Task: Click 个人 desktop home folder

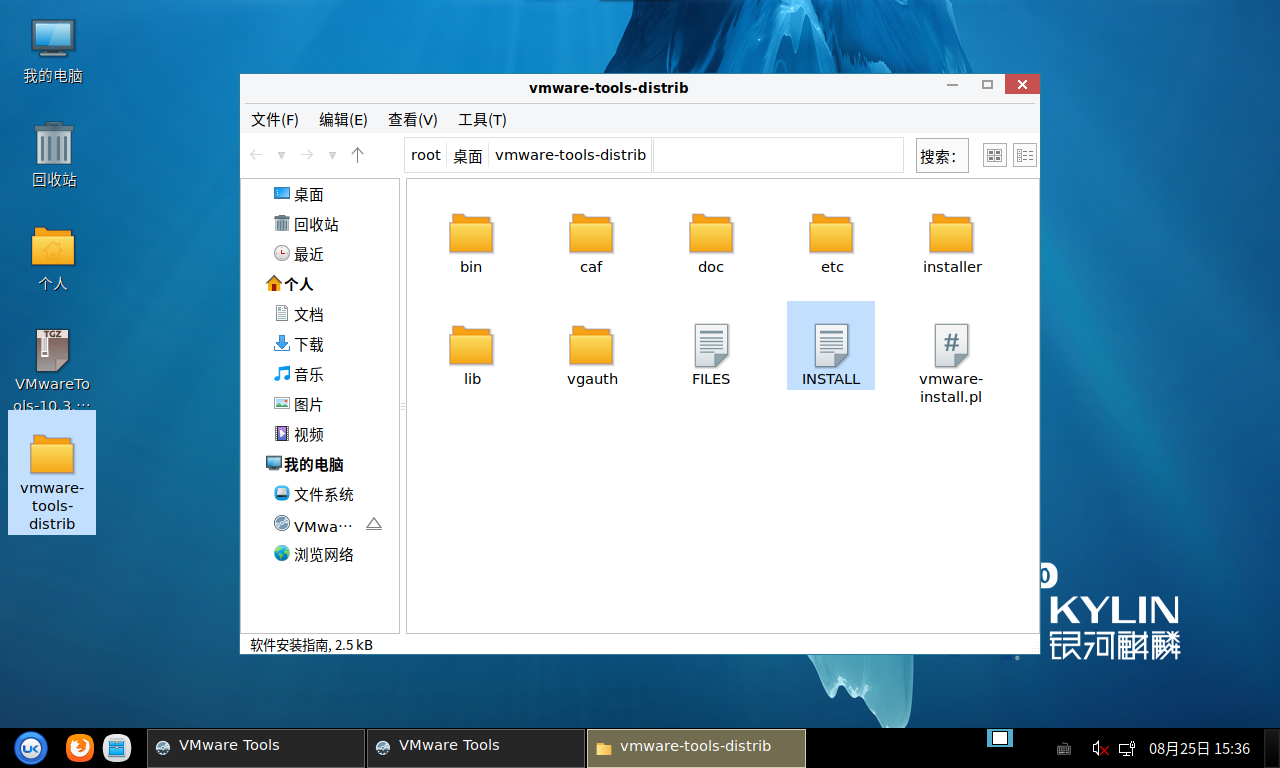Action: (53, 258)
